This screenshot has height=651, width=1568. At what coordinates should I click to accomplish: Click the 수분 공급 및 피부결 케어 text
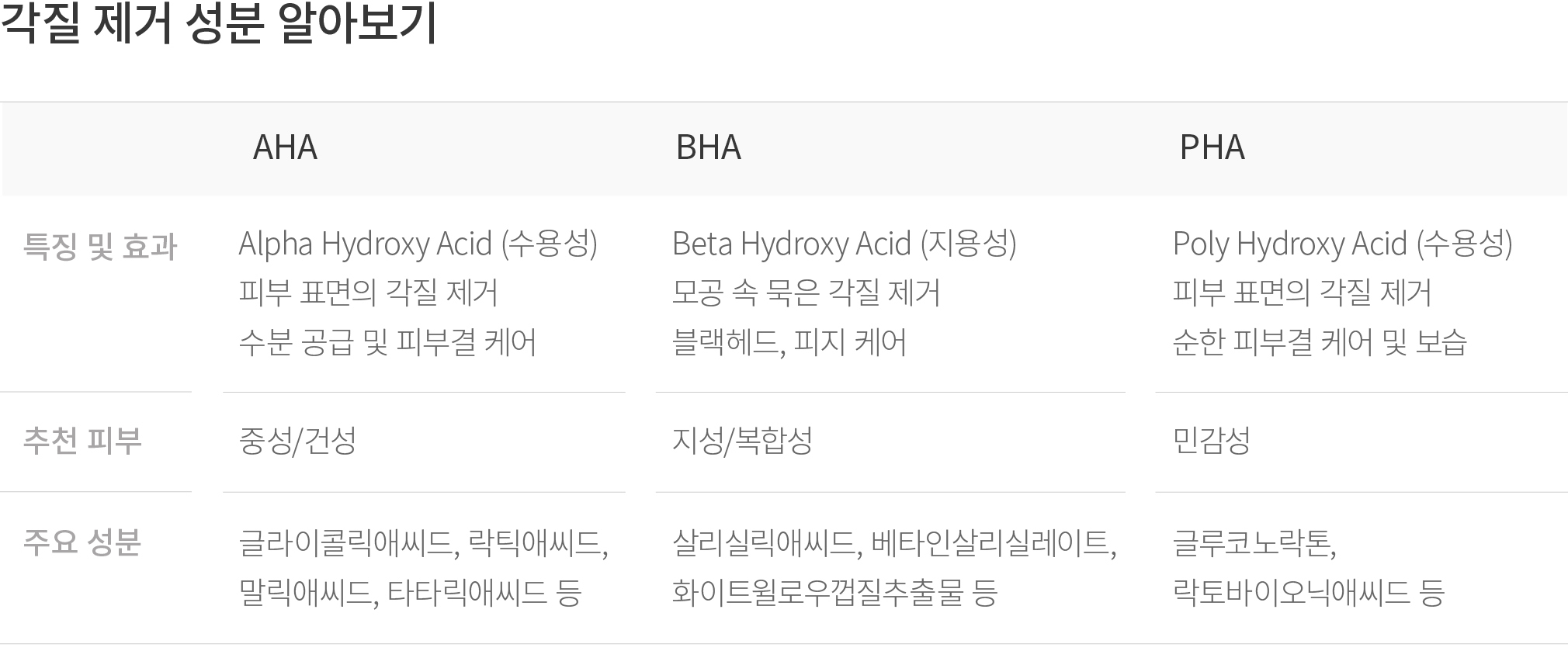(387, 342)
